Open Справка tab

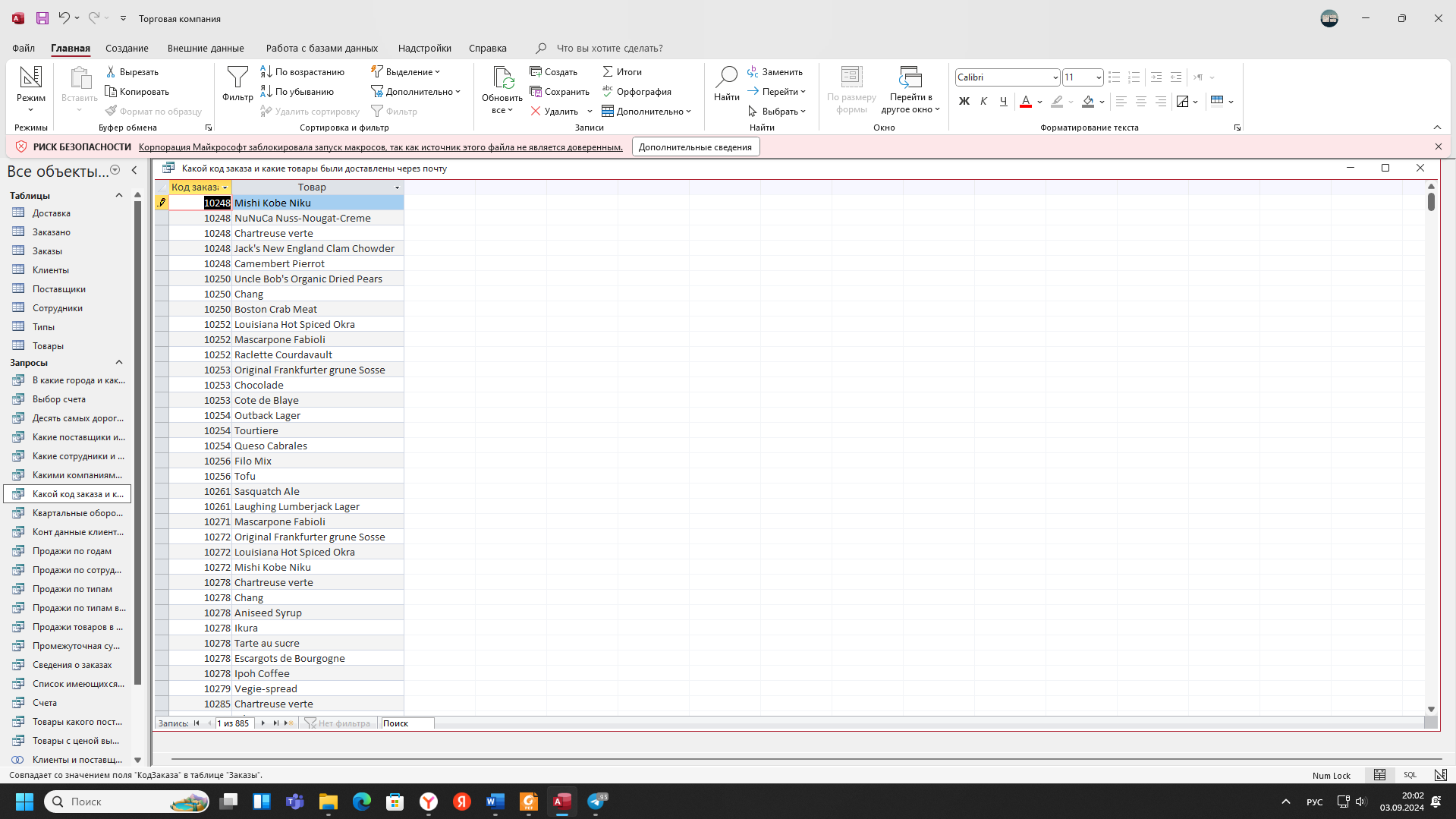coord(487,48)
